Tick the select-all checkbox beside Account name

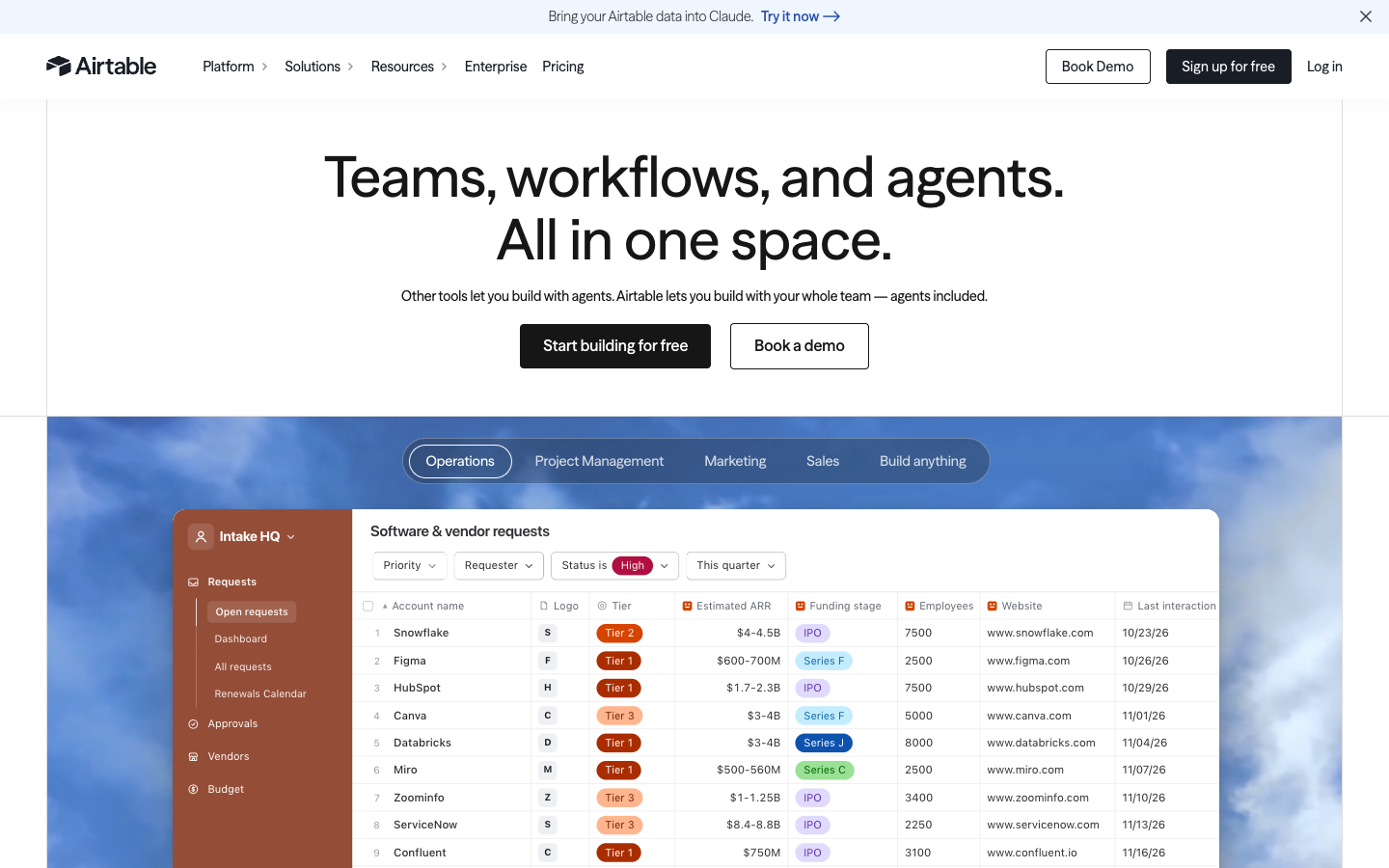[368, 606]
